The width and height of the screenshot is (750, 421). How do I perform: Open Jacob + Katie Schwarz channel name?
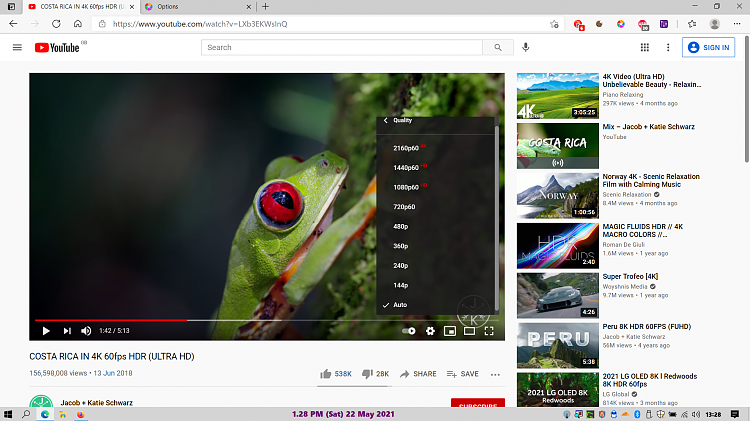pos(97,402)
